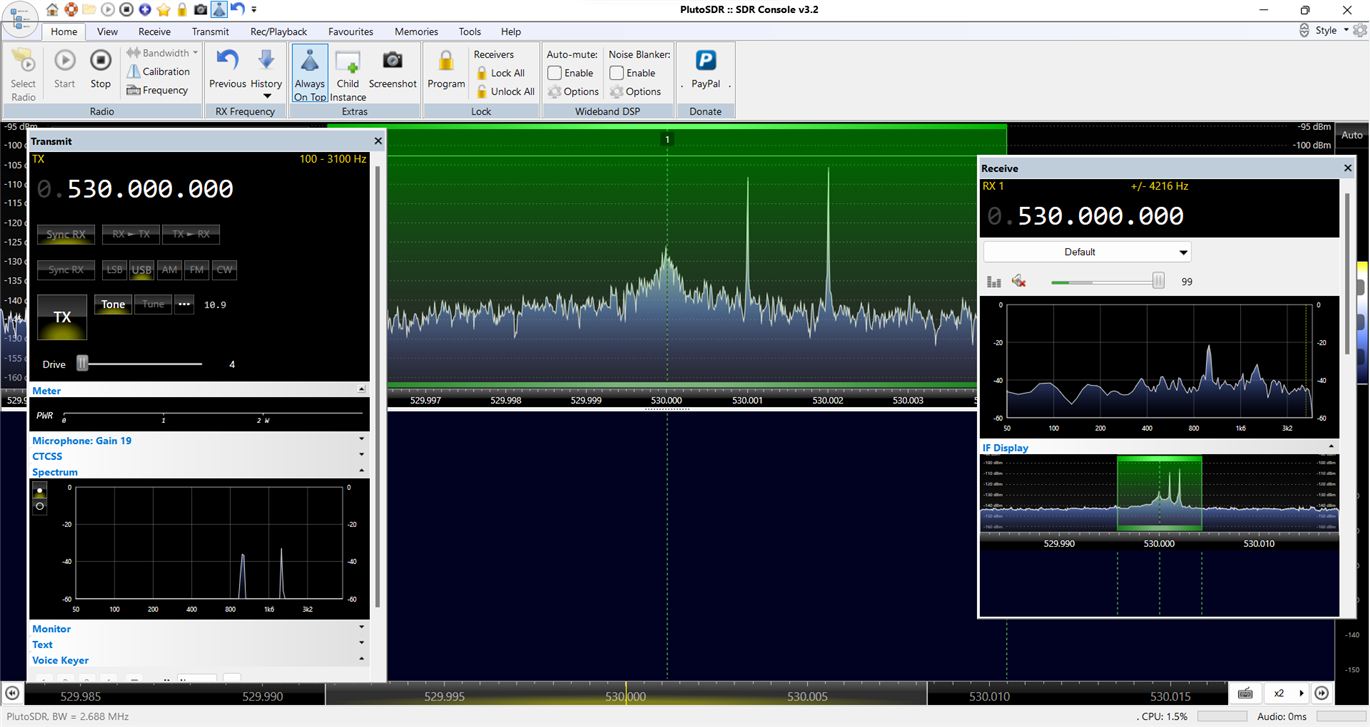This screenshot has height=727, width=1370.
Task: Switch to the Transmit ribbon tab
Action: click(x=210, y=32)
